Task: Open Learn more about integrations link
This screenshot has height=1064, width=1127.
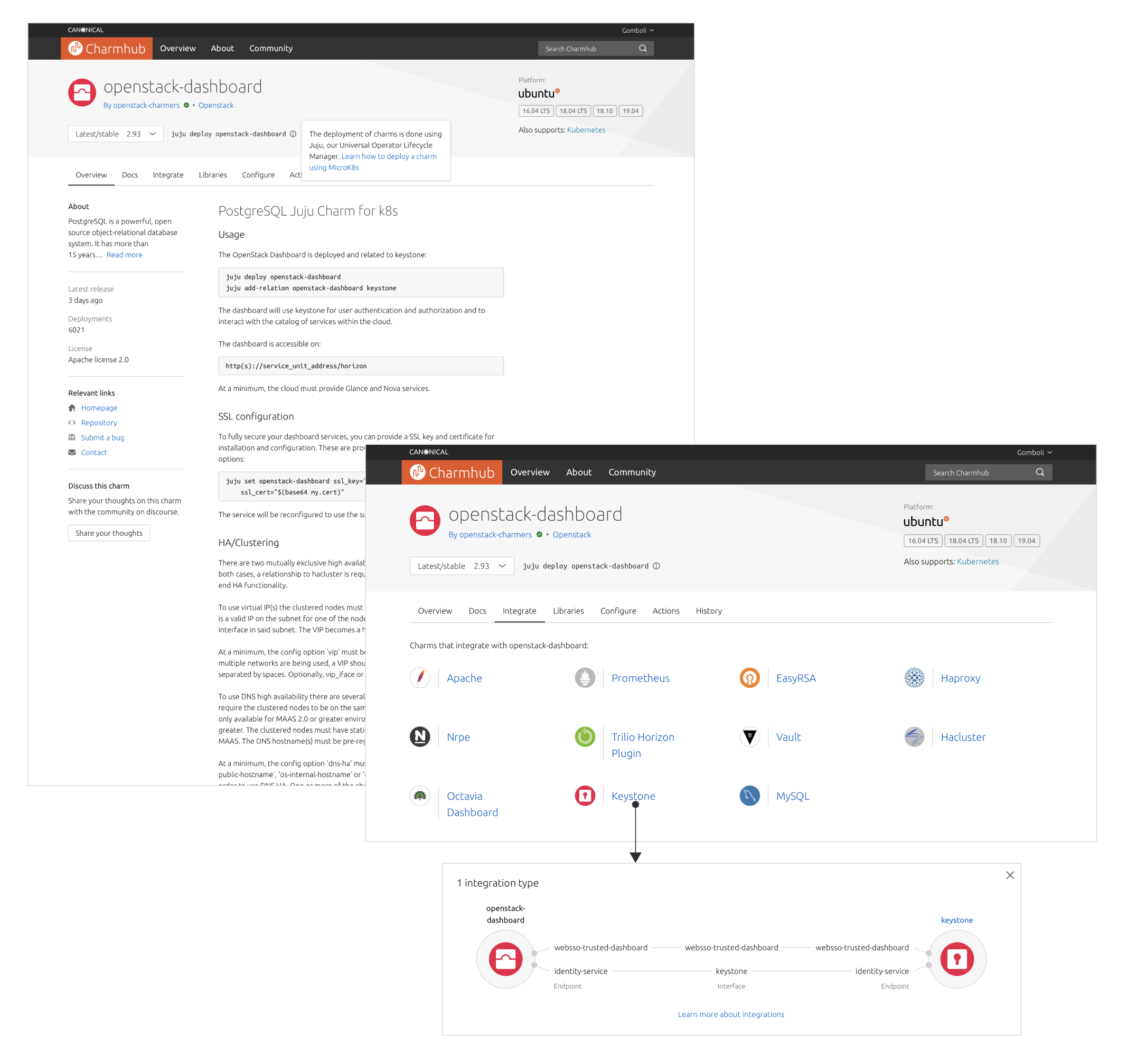Action: [731, 1014]
